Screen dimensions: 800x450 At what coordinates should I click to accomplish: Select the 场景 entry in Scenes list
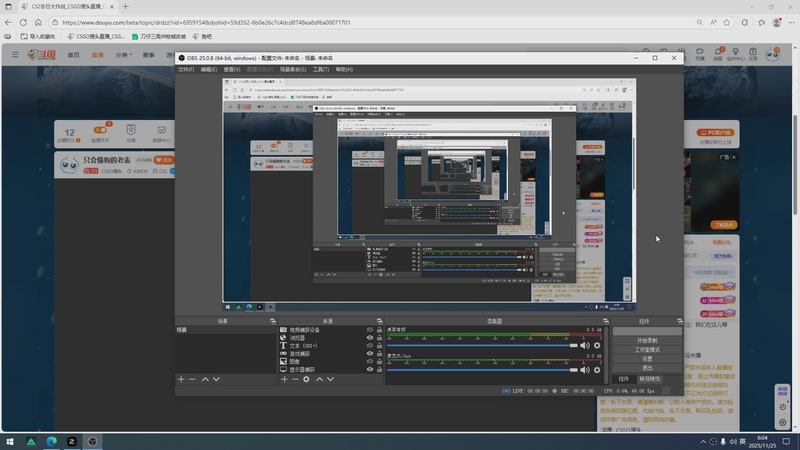226,330
